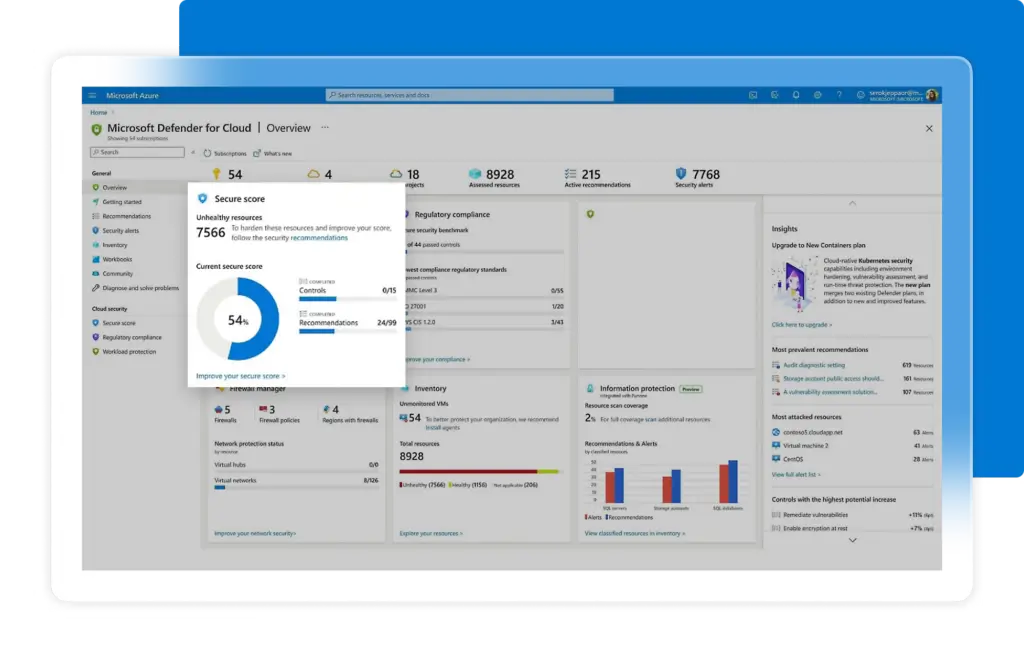
Task: Open the ellipsis more options beside Overview
Action: pyautogui.click(x=325, y=127)
